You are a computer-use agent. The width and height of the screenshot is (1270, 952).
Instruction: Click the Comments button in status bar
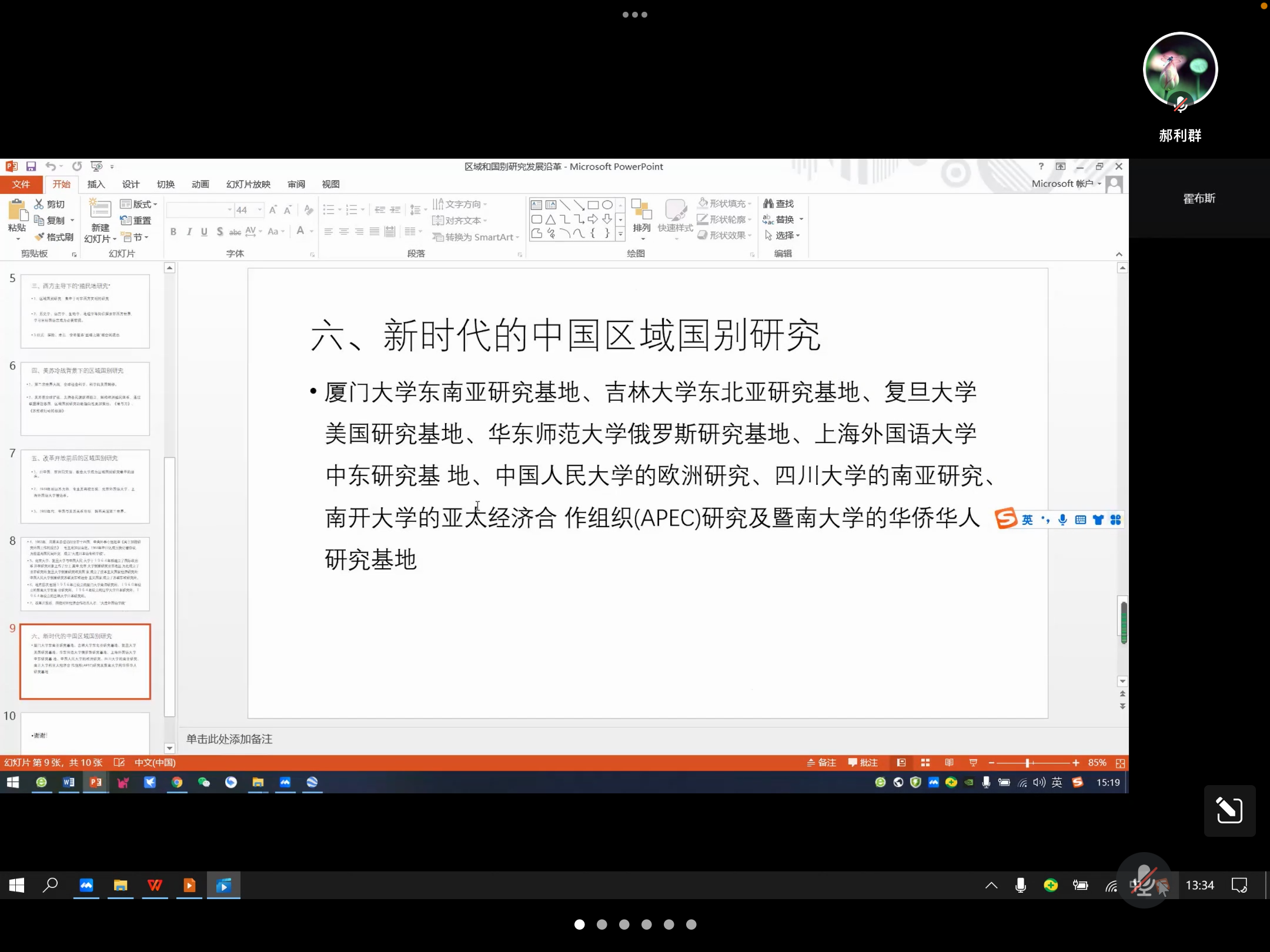863,763
